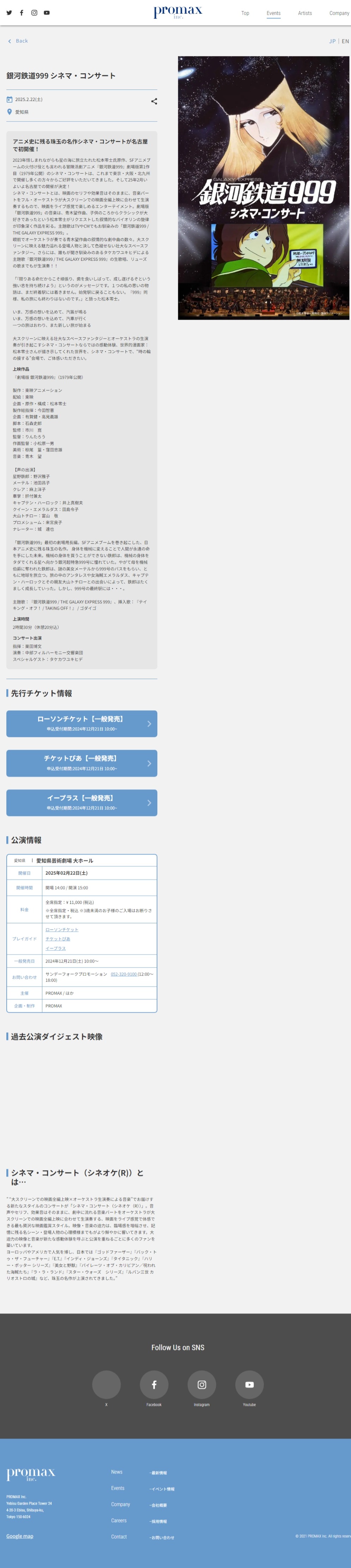Open the Careers footer link
Screen dimensions: 351x1568
click(119, 1520)
